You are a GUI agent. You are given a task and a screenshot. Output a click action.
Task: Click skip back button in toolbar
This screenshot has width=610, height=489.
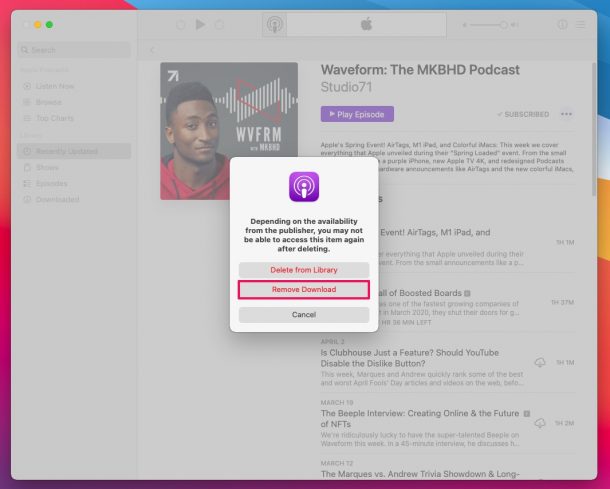[x=181, y=25]
